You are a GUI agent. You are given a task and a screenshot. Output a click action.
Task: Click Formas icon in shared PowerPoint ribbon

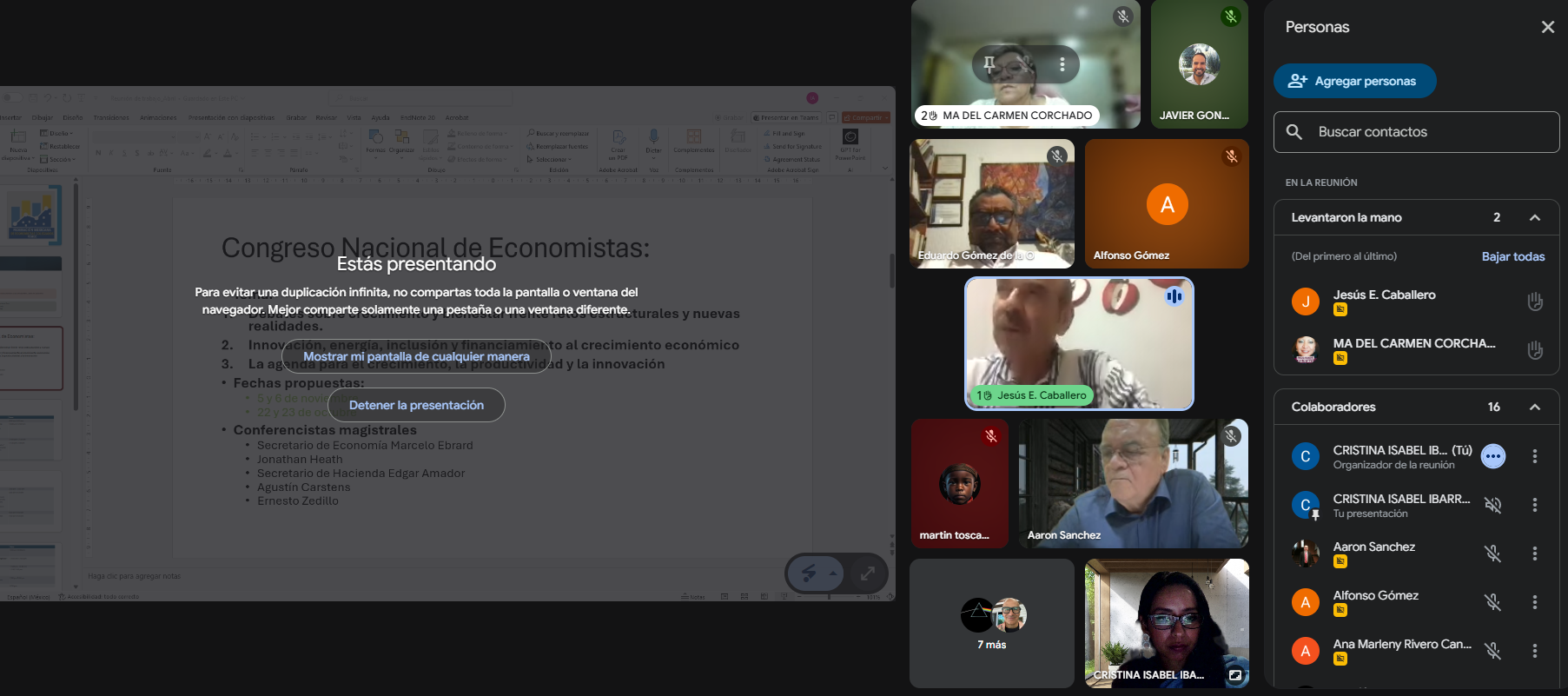(376, 139)
